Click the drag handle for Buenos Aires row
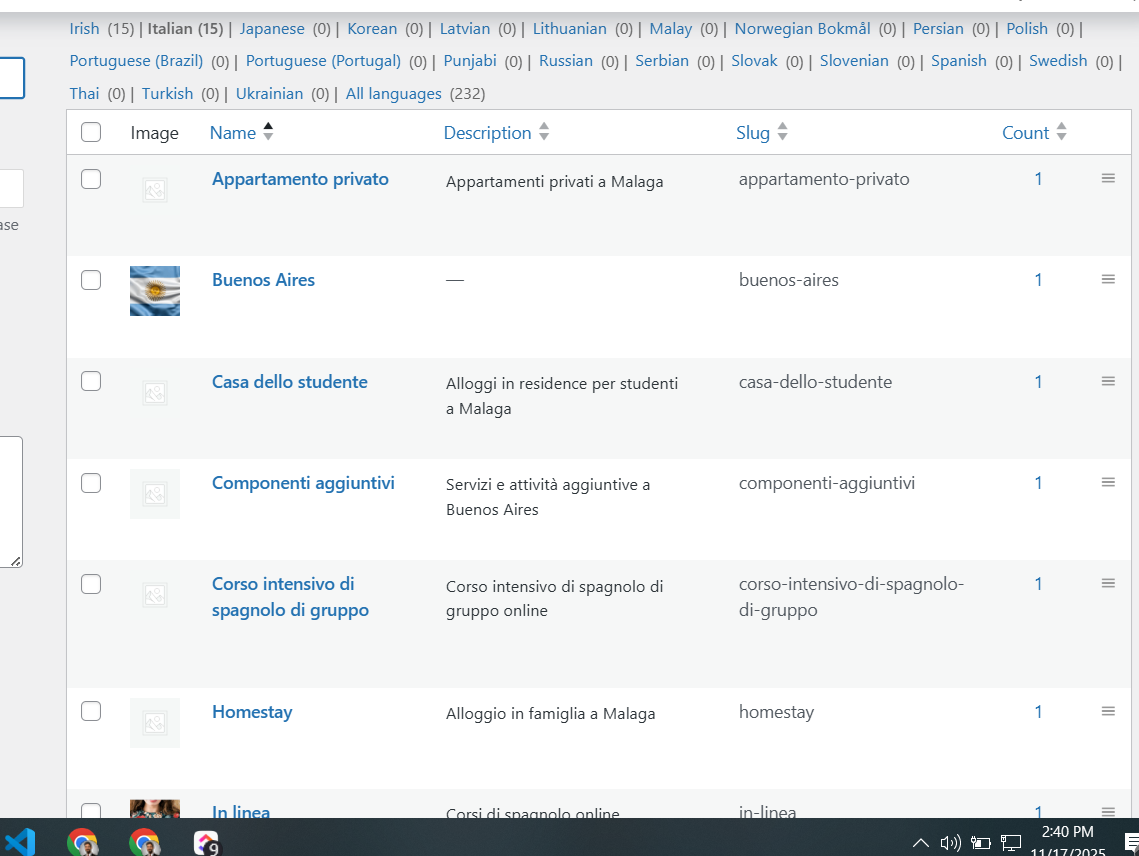Screen dimensions: 1139x856 [x=1108, y=280]
